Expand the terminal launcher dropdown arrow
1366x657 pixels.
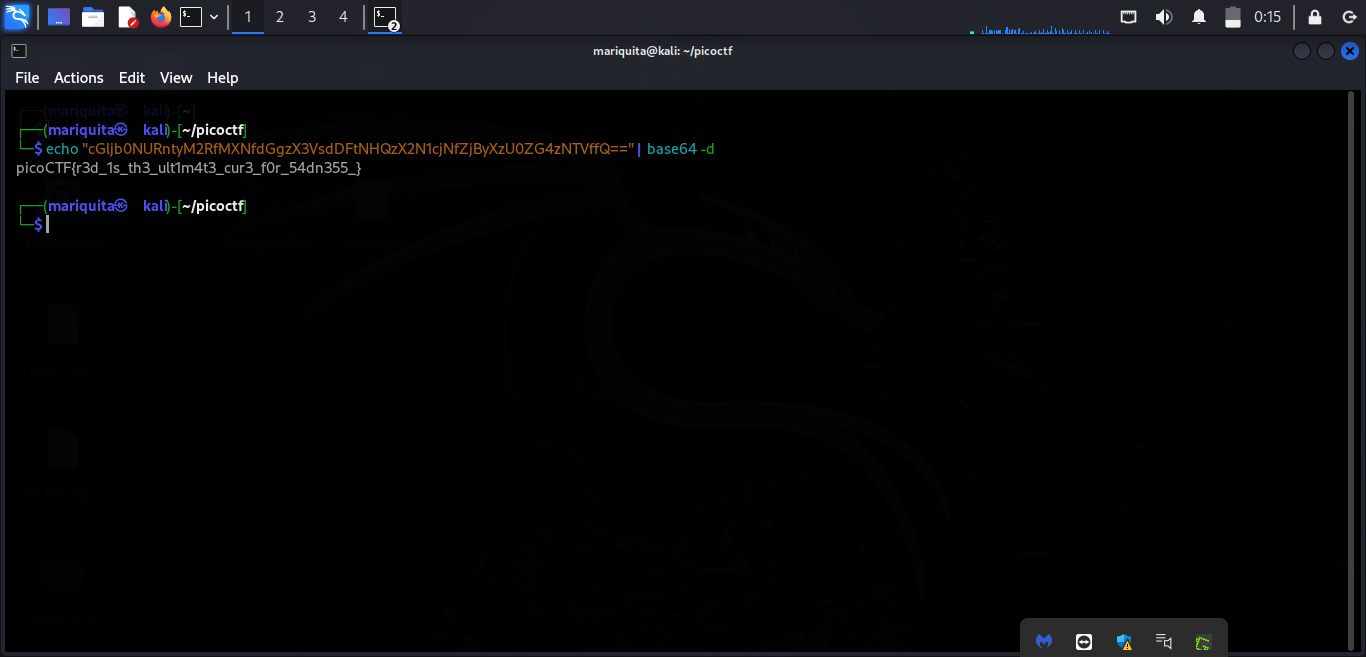click(x=214, y=17)
